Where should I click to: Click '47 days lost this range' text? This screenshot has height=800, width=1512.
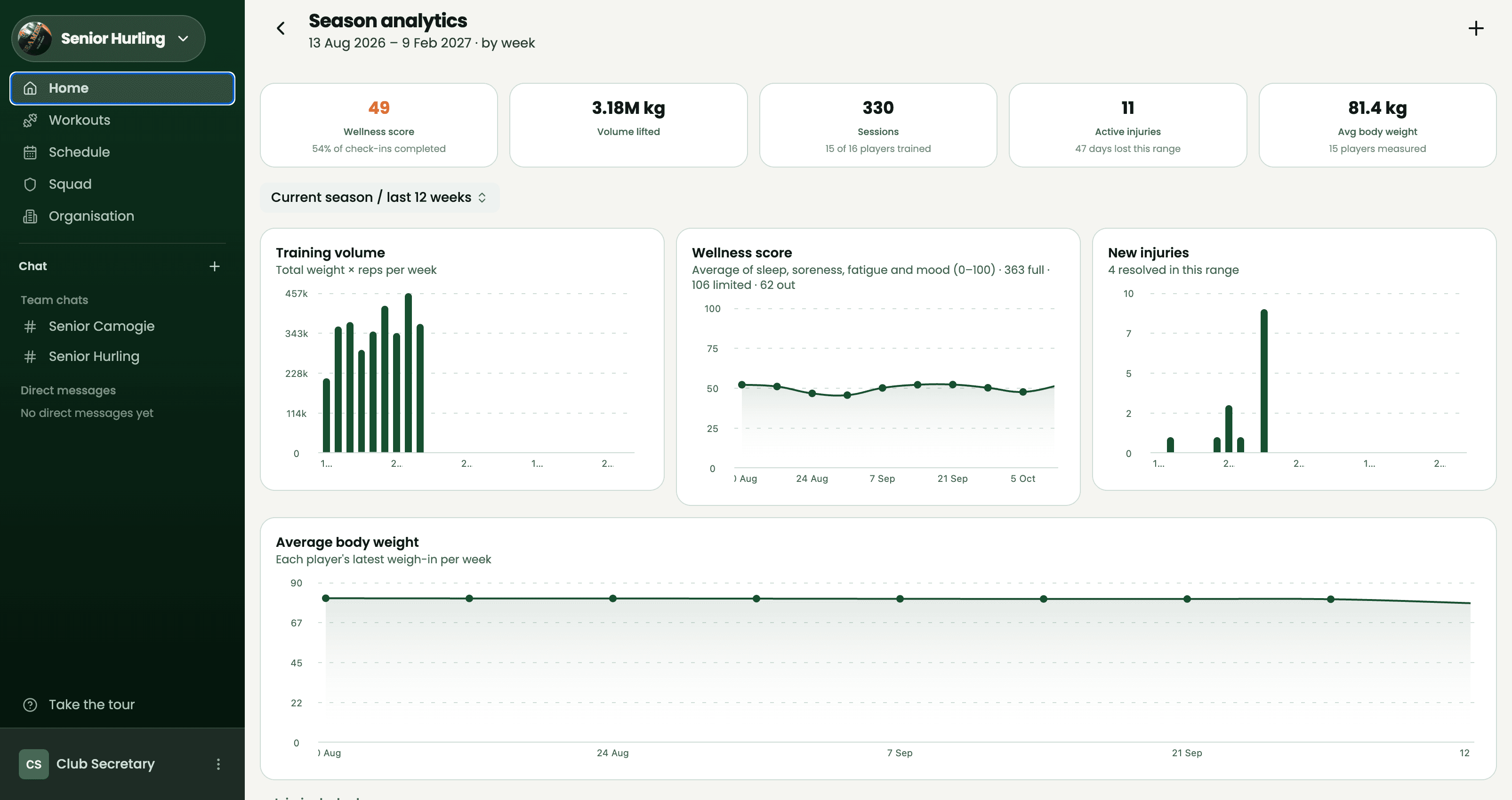click(x=1127, y=149)
